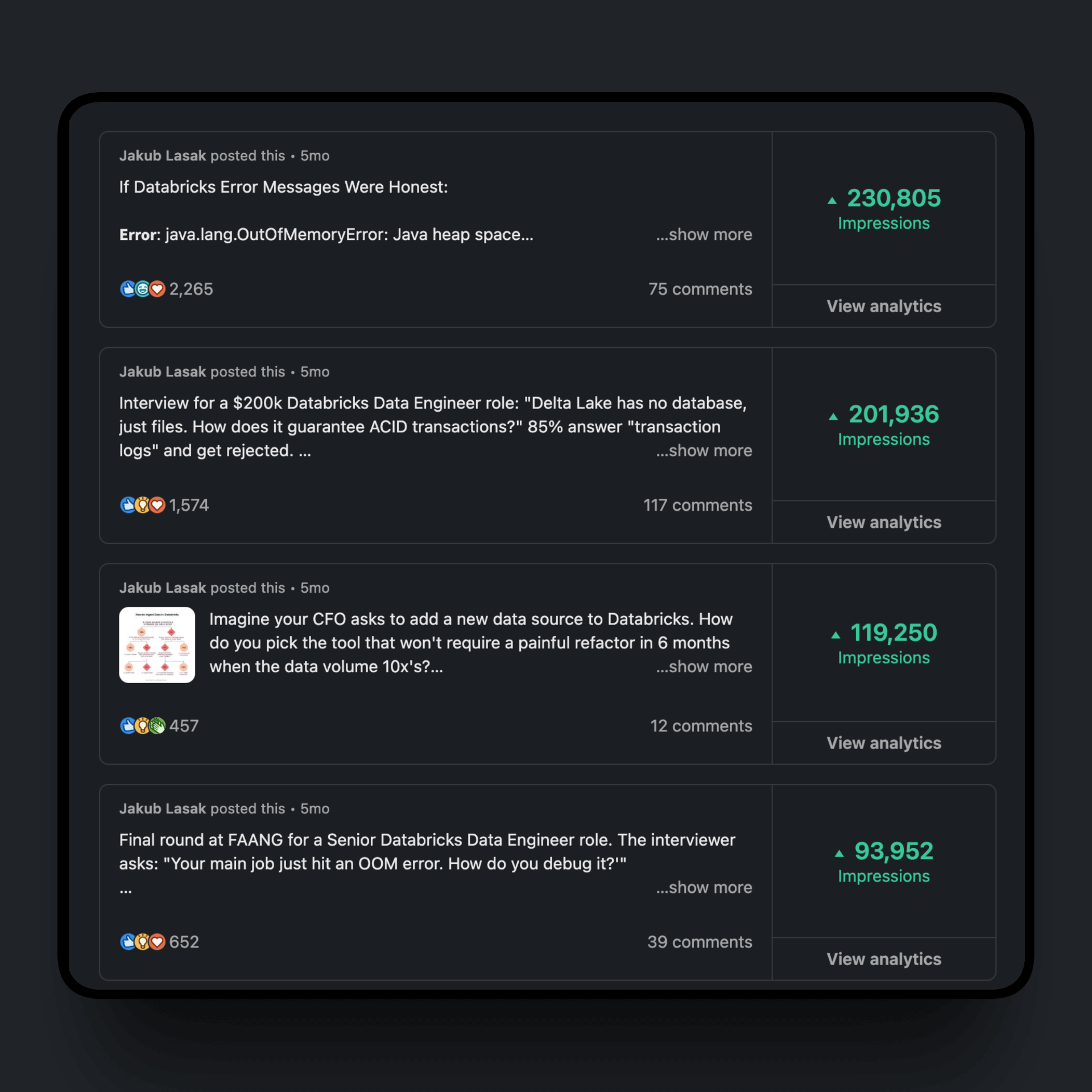Open the 117 comments on the interview post

tap(698, 505)
